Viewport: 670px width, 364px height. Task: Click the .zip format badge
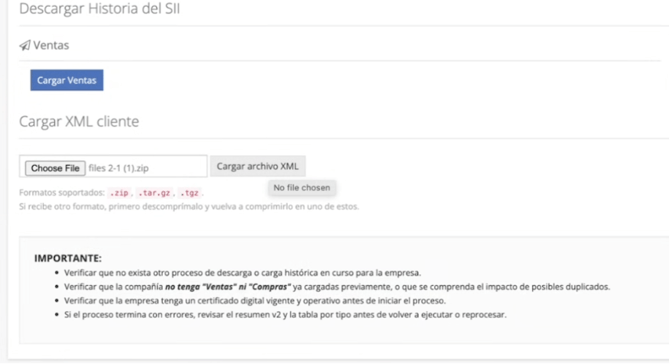[119, 193]
